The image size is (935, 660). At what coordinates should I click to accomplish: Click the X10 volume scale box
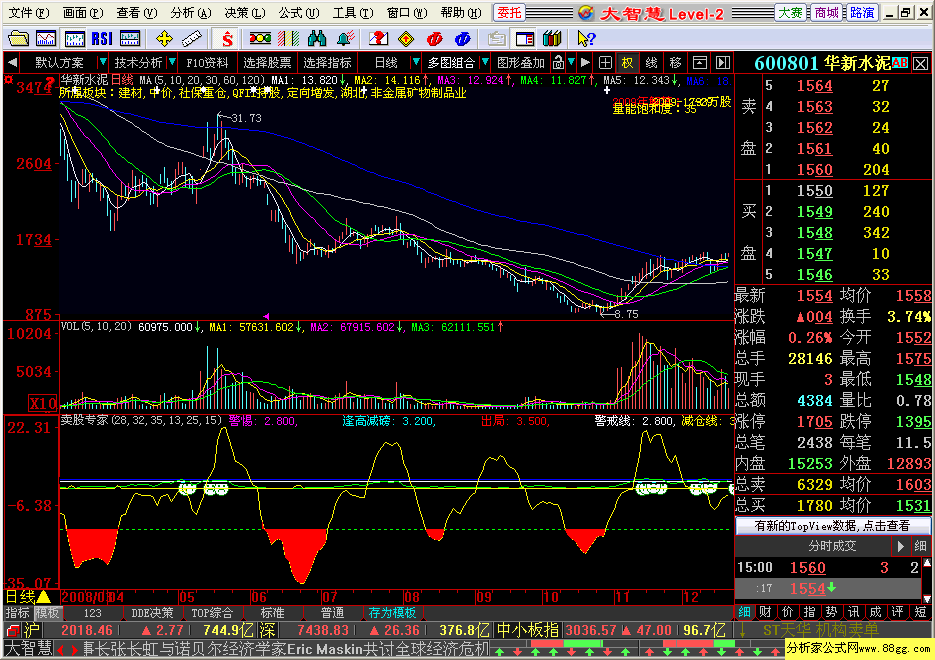pos(42,402)
